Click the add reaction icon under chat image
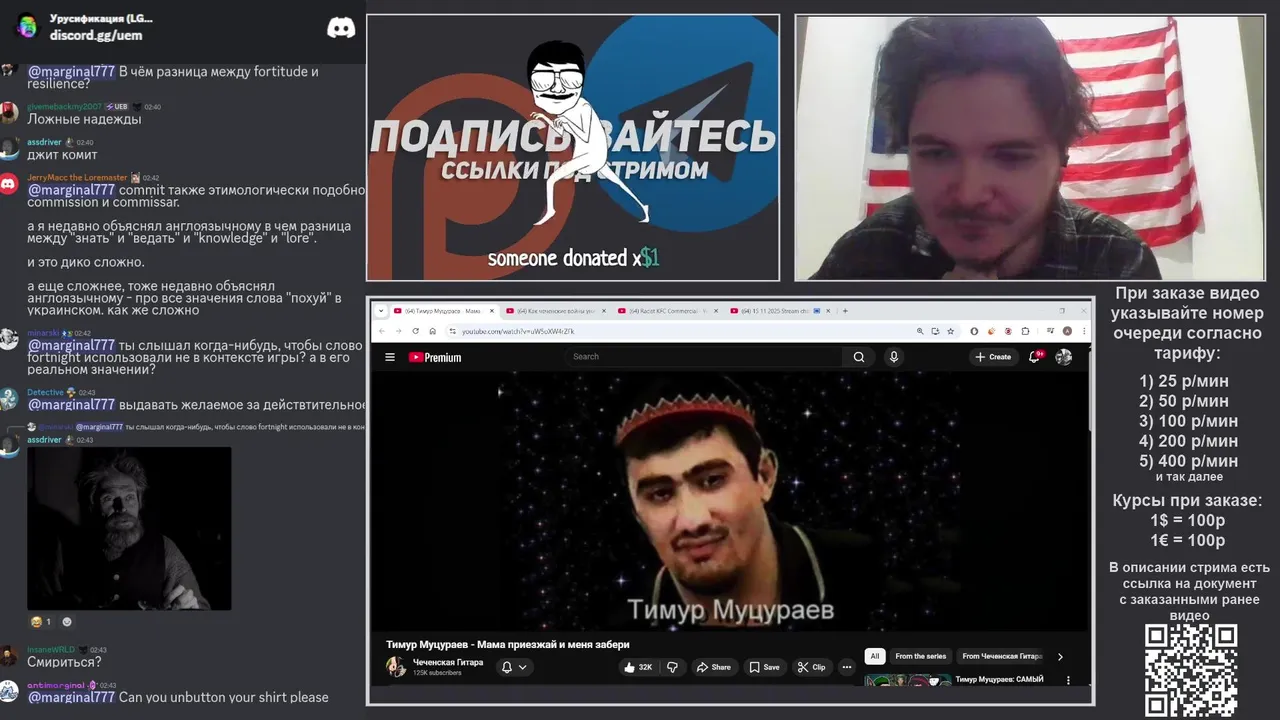 [67, 622]
